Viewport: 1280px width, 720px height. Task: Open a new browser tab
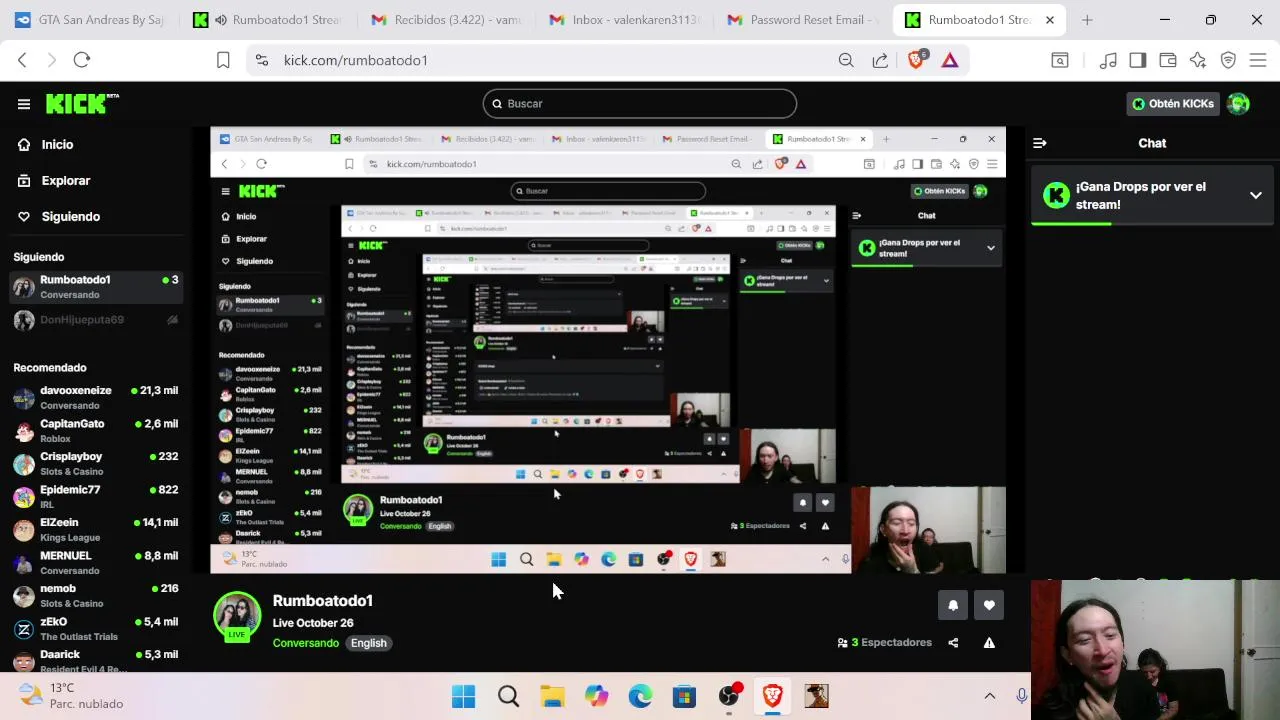[1087, 20]
